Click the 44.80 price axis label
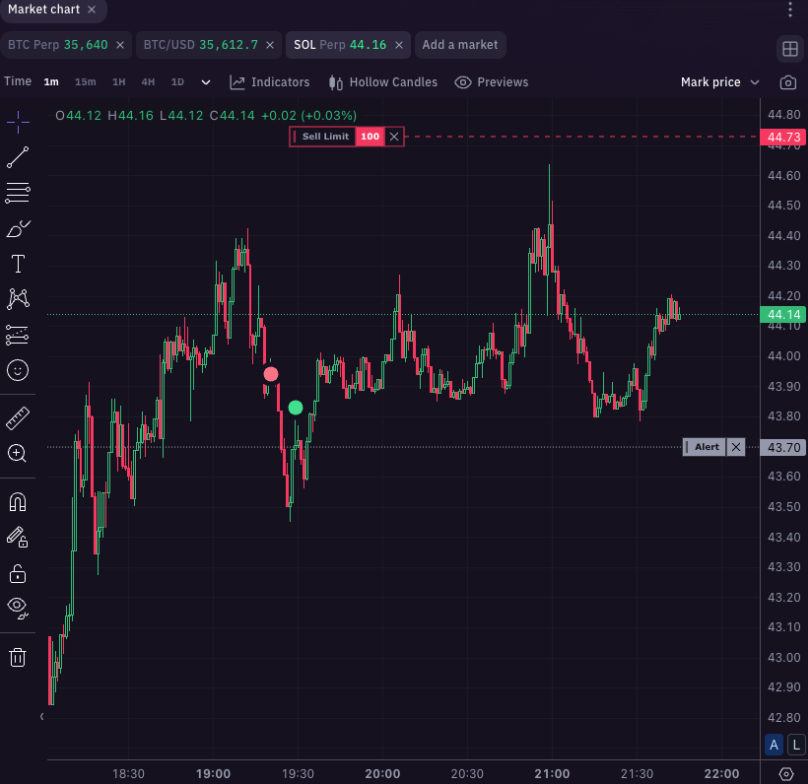 click(784, 114)
